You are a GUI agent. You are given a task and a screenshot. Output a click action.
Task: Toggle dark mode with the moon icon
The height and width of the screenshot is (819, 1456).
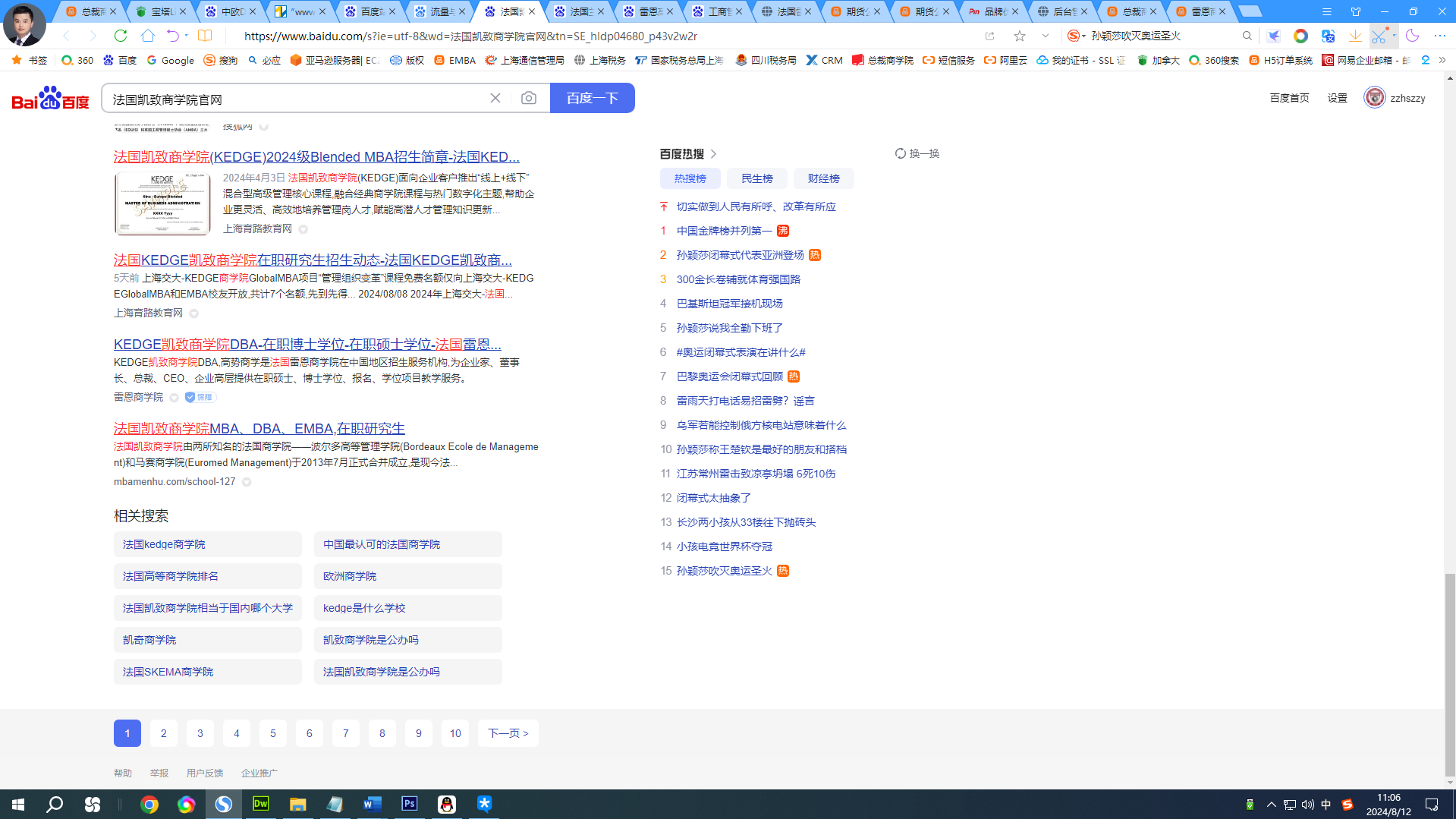tap(1411, 36)
